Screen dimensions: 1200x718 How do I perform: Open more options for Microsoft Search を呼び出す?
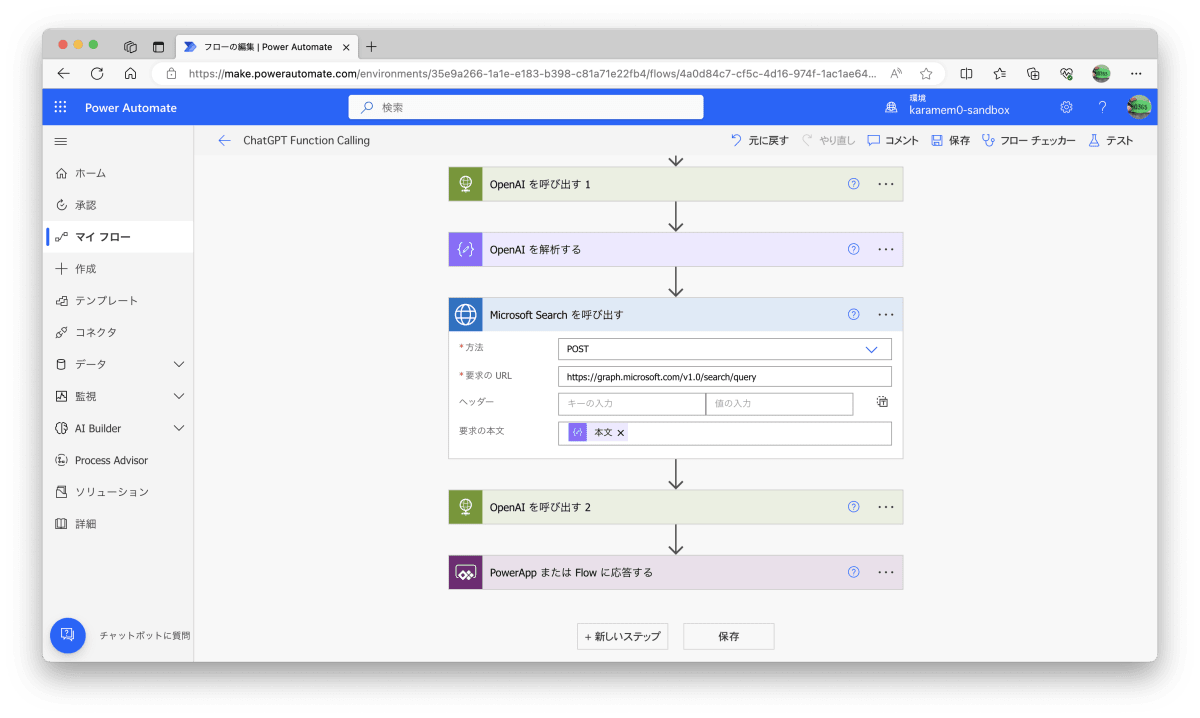point(885,314)
